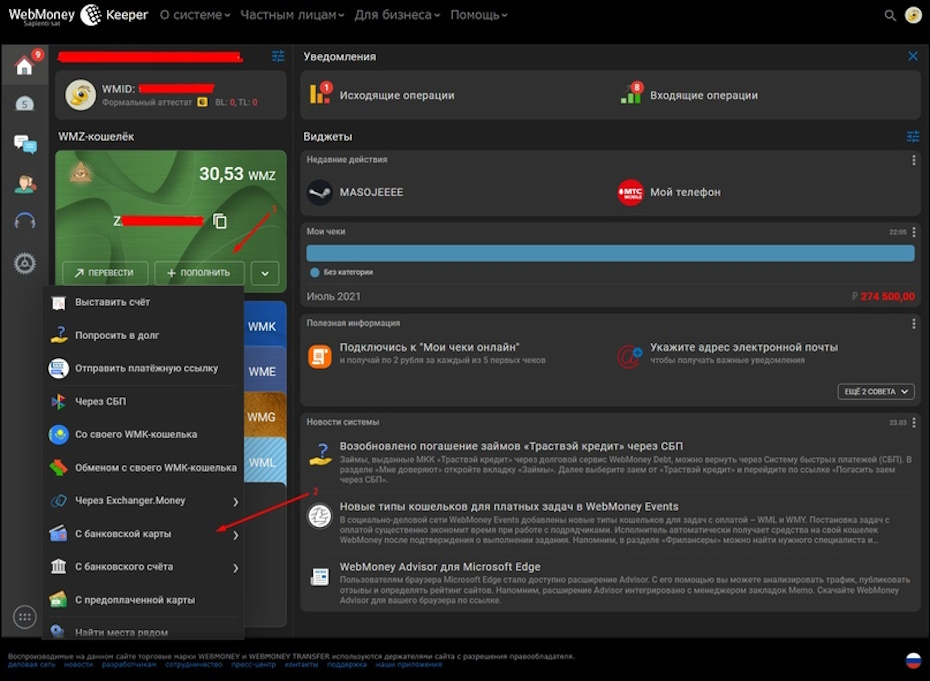Open the profile avatar in header

coord(913,15)
